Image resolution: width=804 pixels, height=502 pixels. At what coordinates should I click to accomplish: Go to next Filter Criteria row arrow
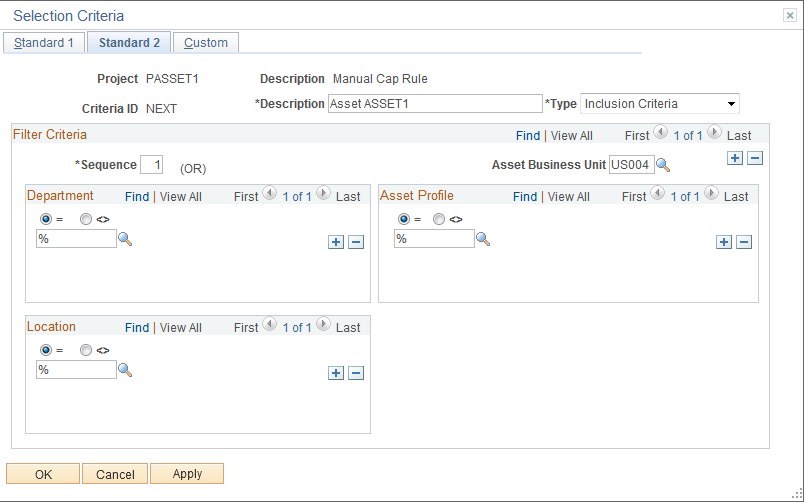714,133
